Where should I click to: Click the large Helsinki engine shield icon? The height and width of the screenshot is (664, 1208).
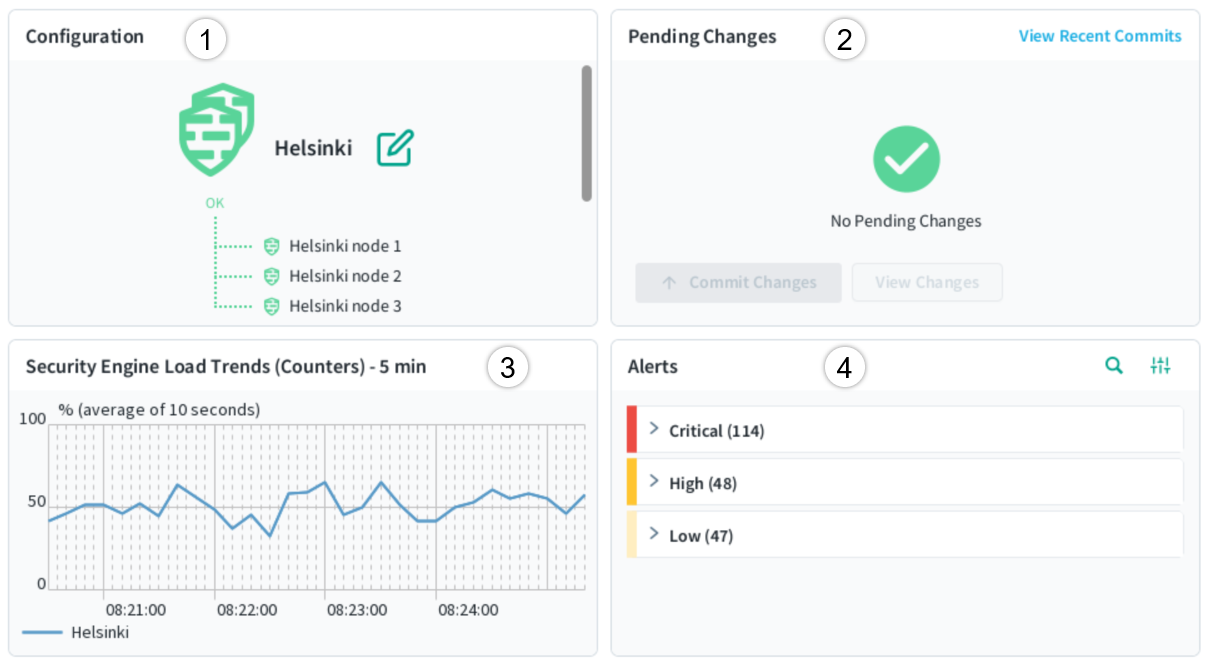(x=216, y=130)
